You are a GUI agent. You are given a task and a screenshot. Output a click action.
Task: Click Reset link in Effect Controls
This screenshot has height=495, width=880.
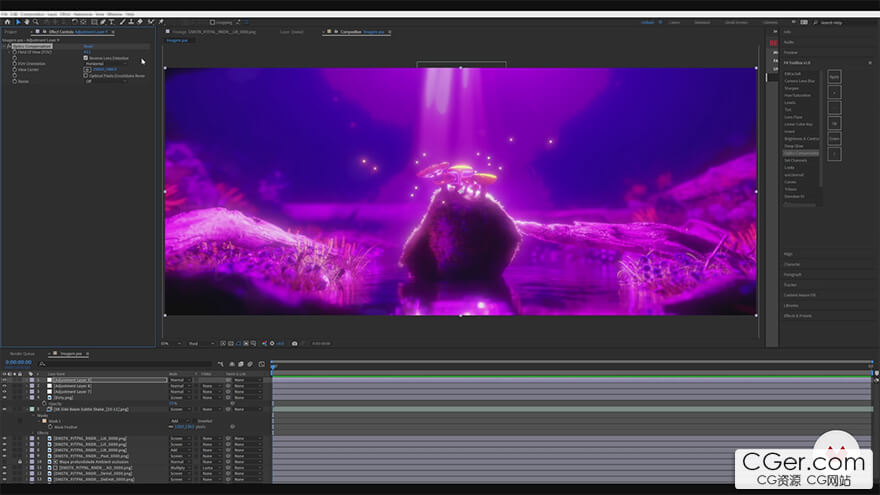[x=88, y=46]
